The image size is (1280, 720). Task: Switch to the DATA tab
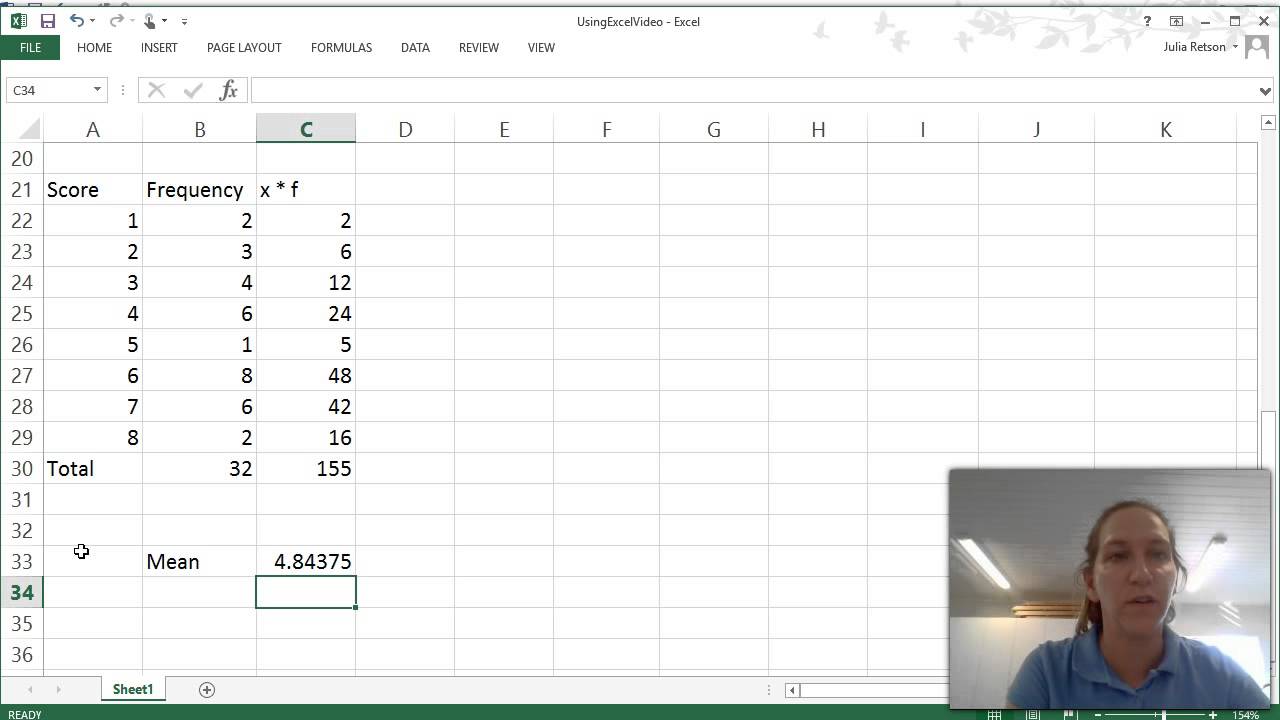click(415, 47)
